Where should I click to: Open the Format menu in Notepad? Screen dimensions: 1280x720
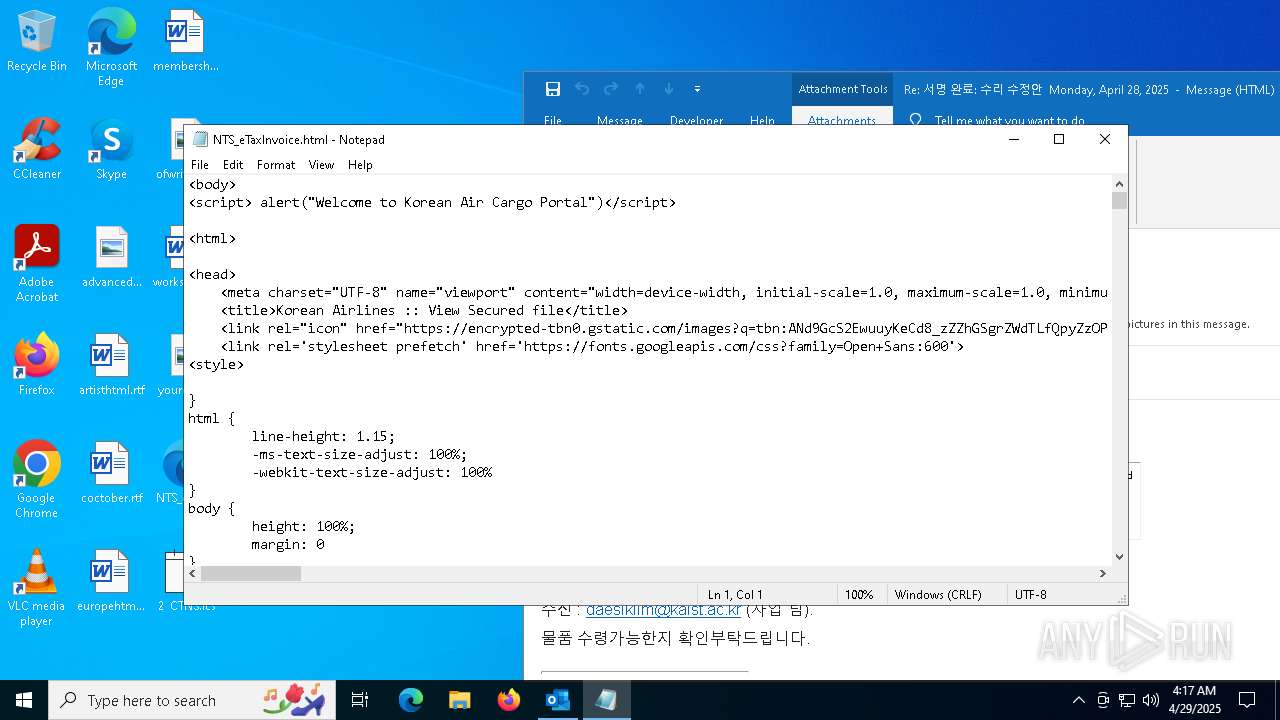click(x=276, y=165)
